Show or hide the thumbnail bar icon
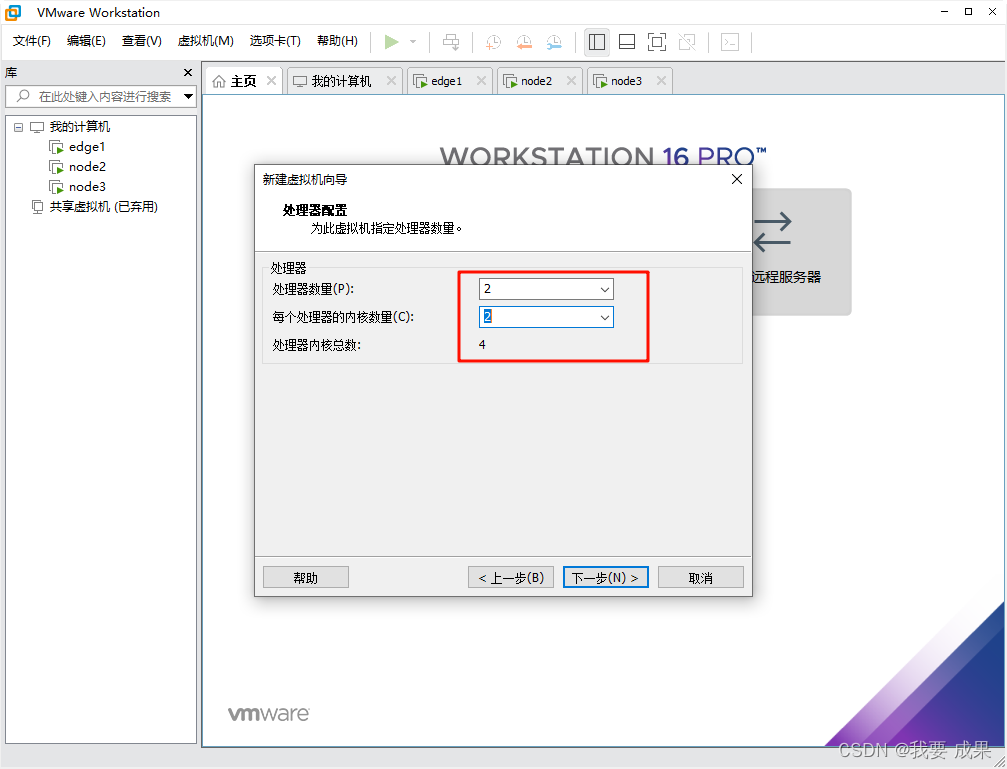The width and height of the screenshot is (1007, 769). coord(627,42)
